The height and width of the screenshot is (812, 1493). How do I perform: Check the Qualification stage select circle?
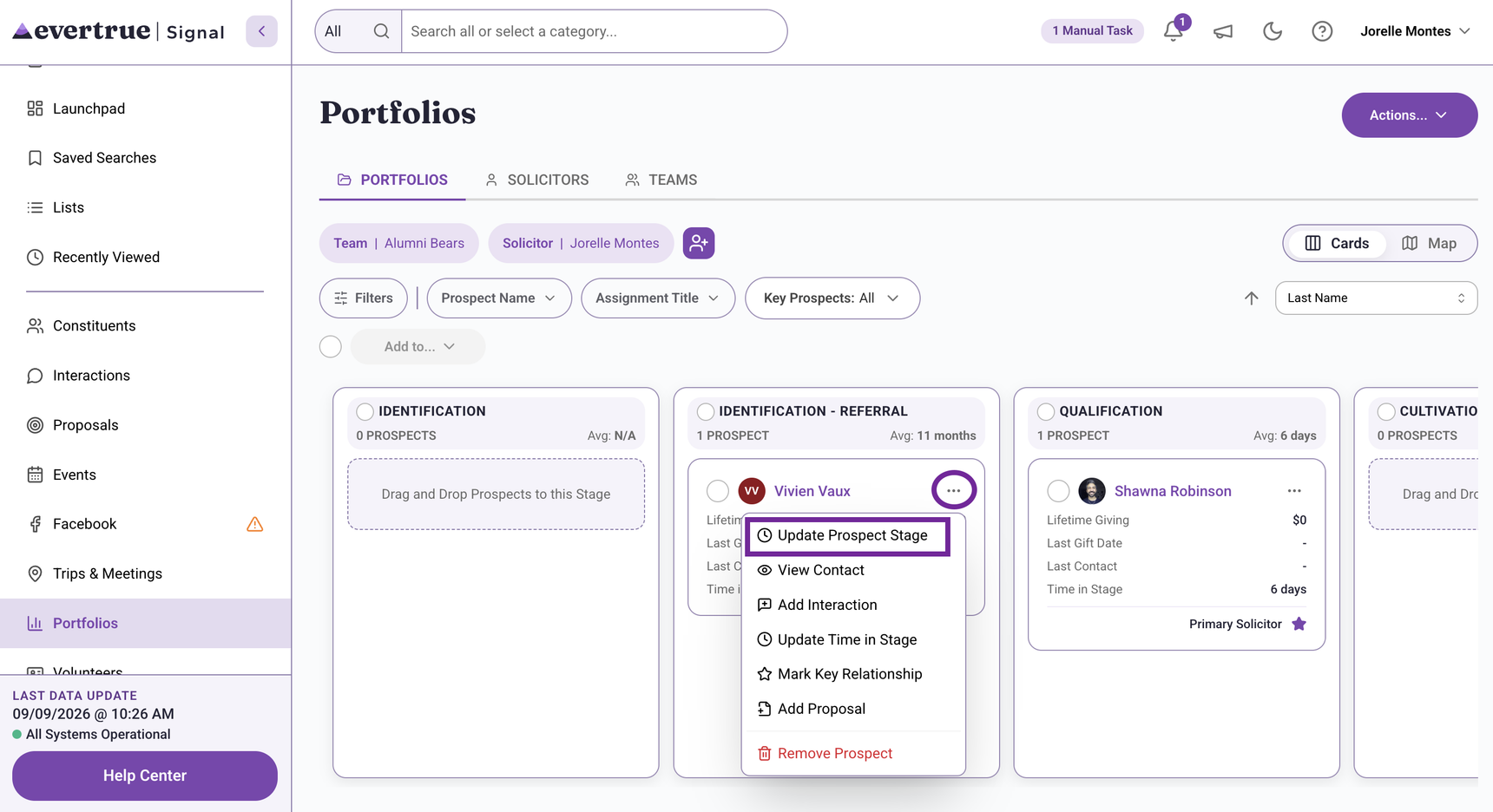pyautogui.click(x=1046, y=411)
